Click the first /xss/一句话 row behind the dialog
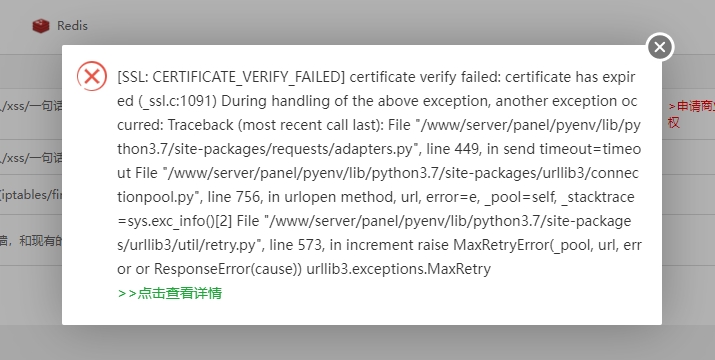 pos(31,106)
